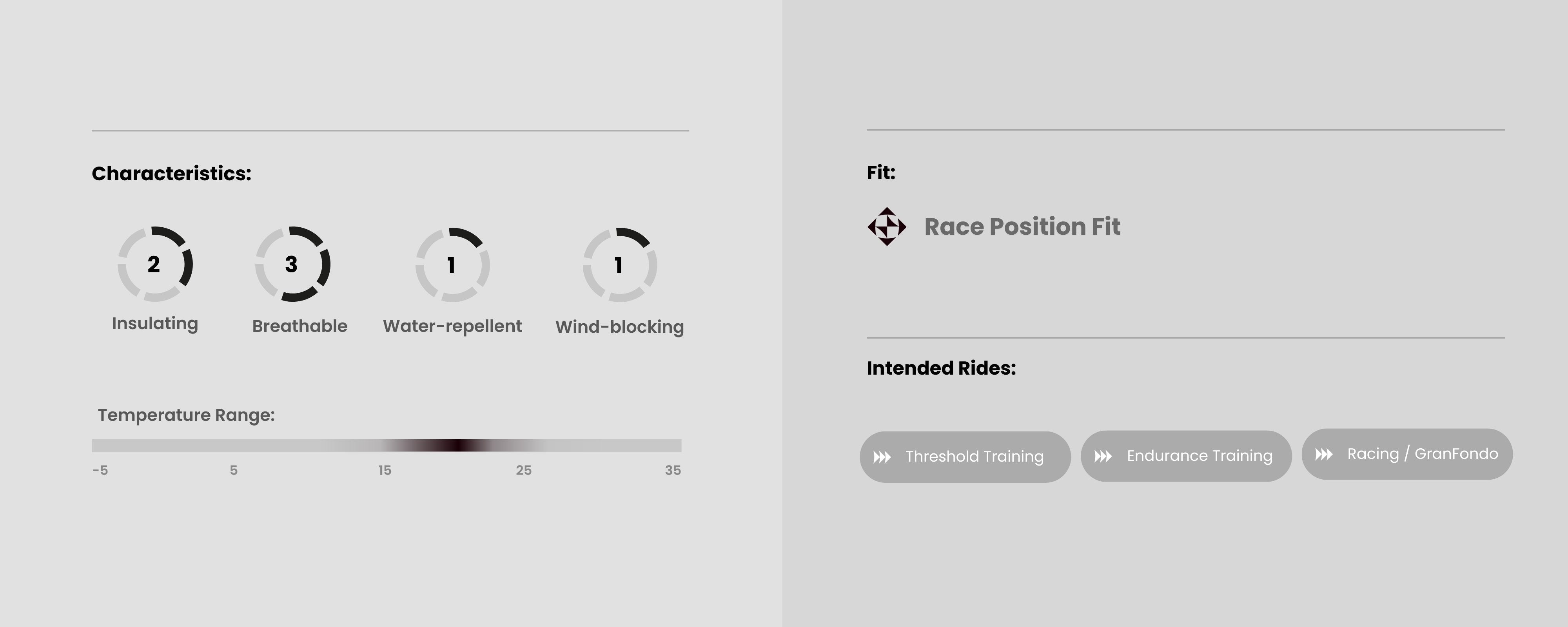Viewport: 1568px width, 627px height.
Task: Click arrows icon on Threshold Training pill
Action: point(882,457)
